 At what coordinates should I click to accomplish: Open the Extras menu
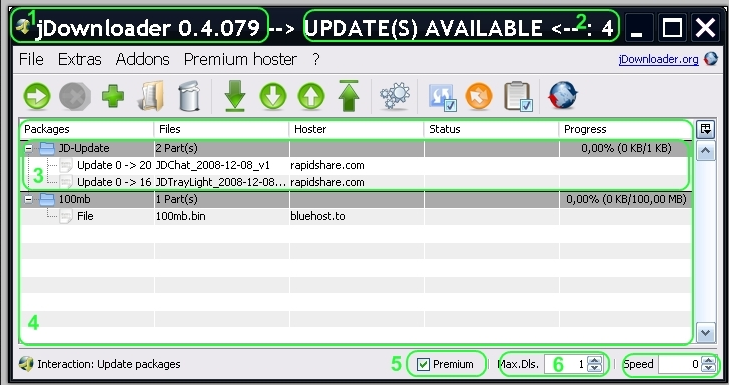click(x=80, y=60)
